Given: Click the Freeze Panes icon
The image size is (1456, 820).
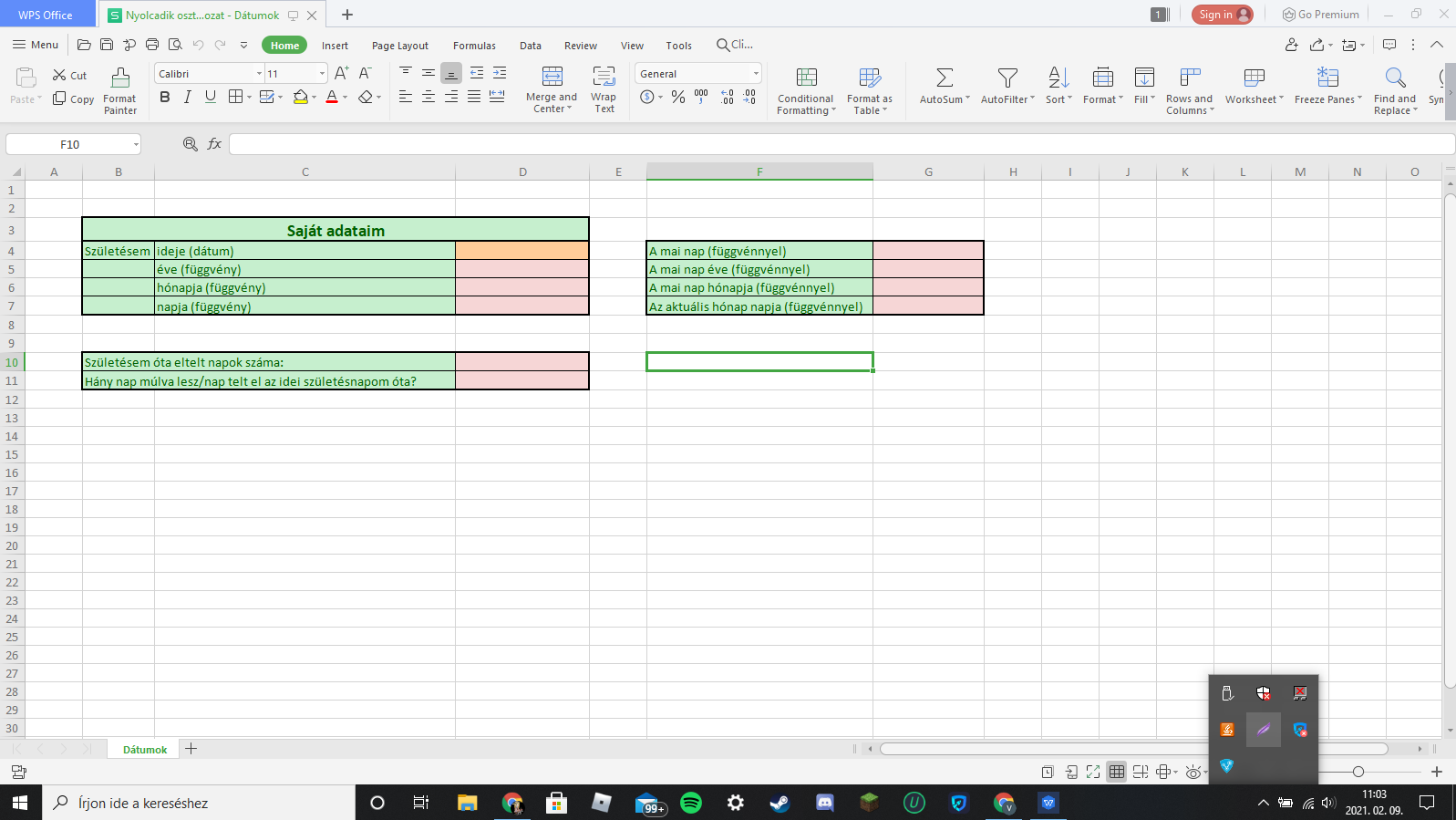Looking at the screenshot, I should click(1327, 78).
